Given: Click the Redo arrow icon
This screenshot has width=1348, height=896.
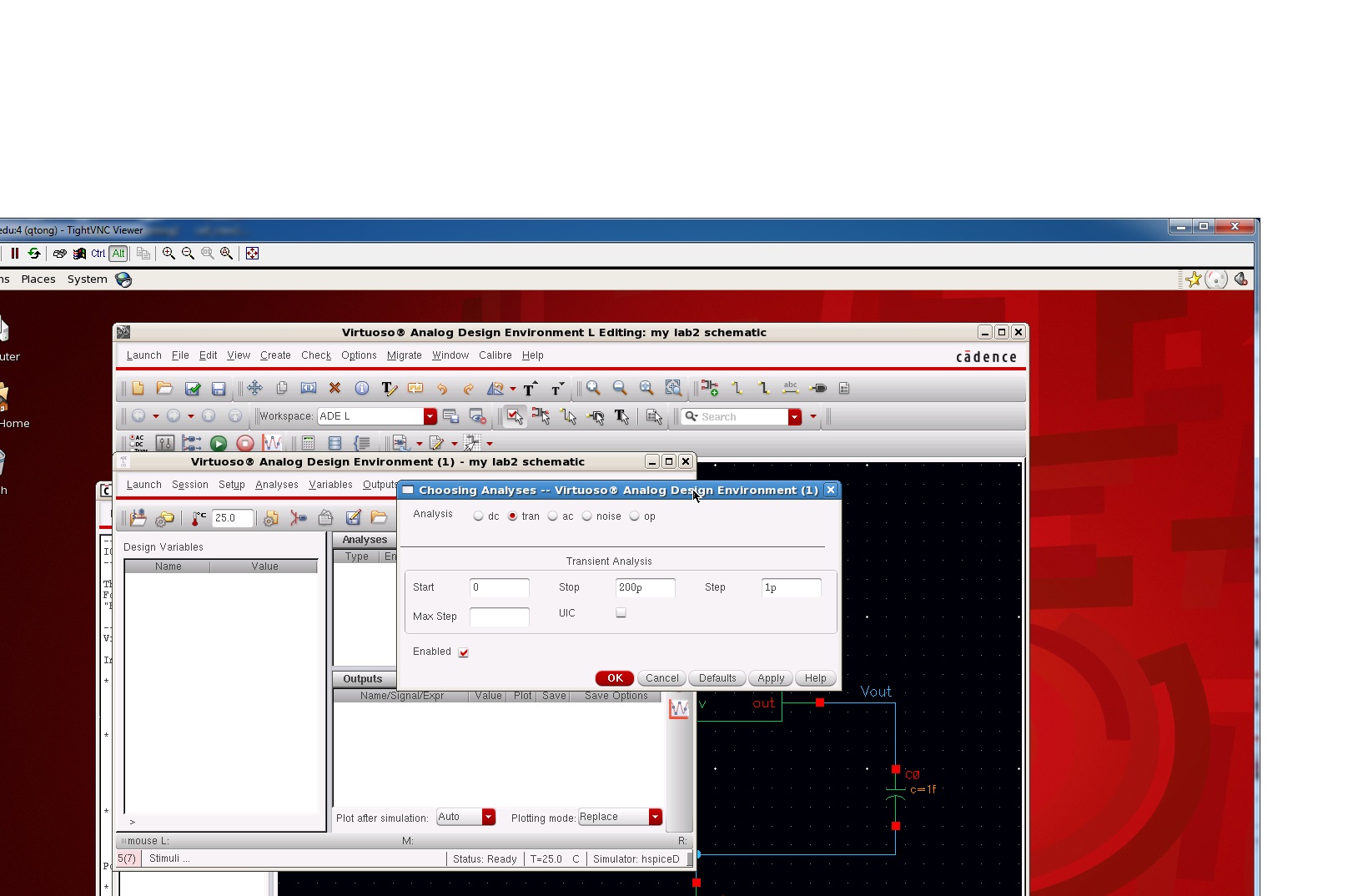Looking at the screenshot, I should point(469,389).
